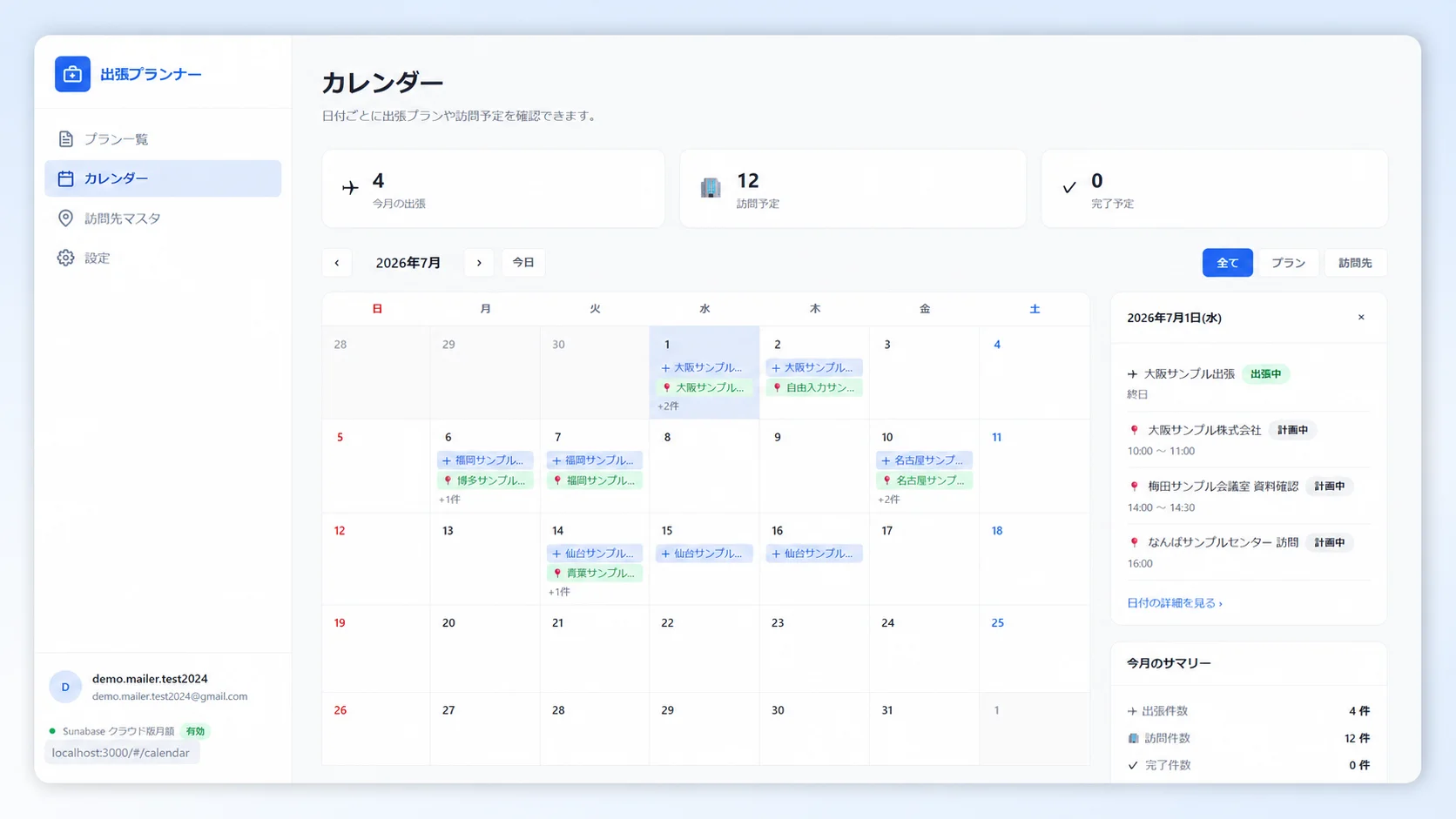The image size is (1456, 819).
Task: Open the 仙台サンプル trip event on July 14
Action: tap(595, 554)
